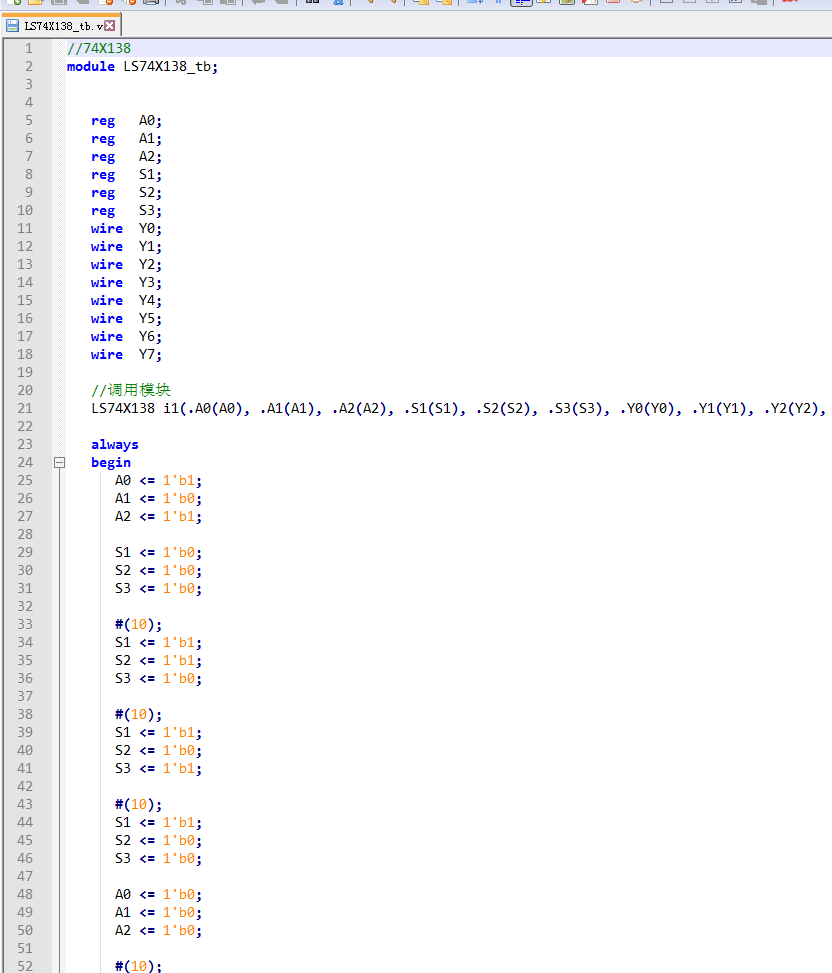
Task: Cut the selected text
Action: pyautogui.click(x=181, y=6)
